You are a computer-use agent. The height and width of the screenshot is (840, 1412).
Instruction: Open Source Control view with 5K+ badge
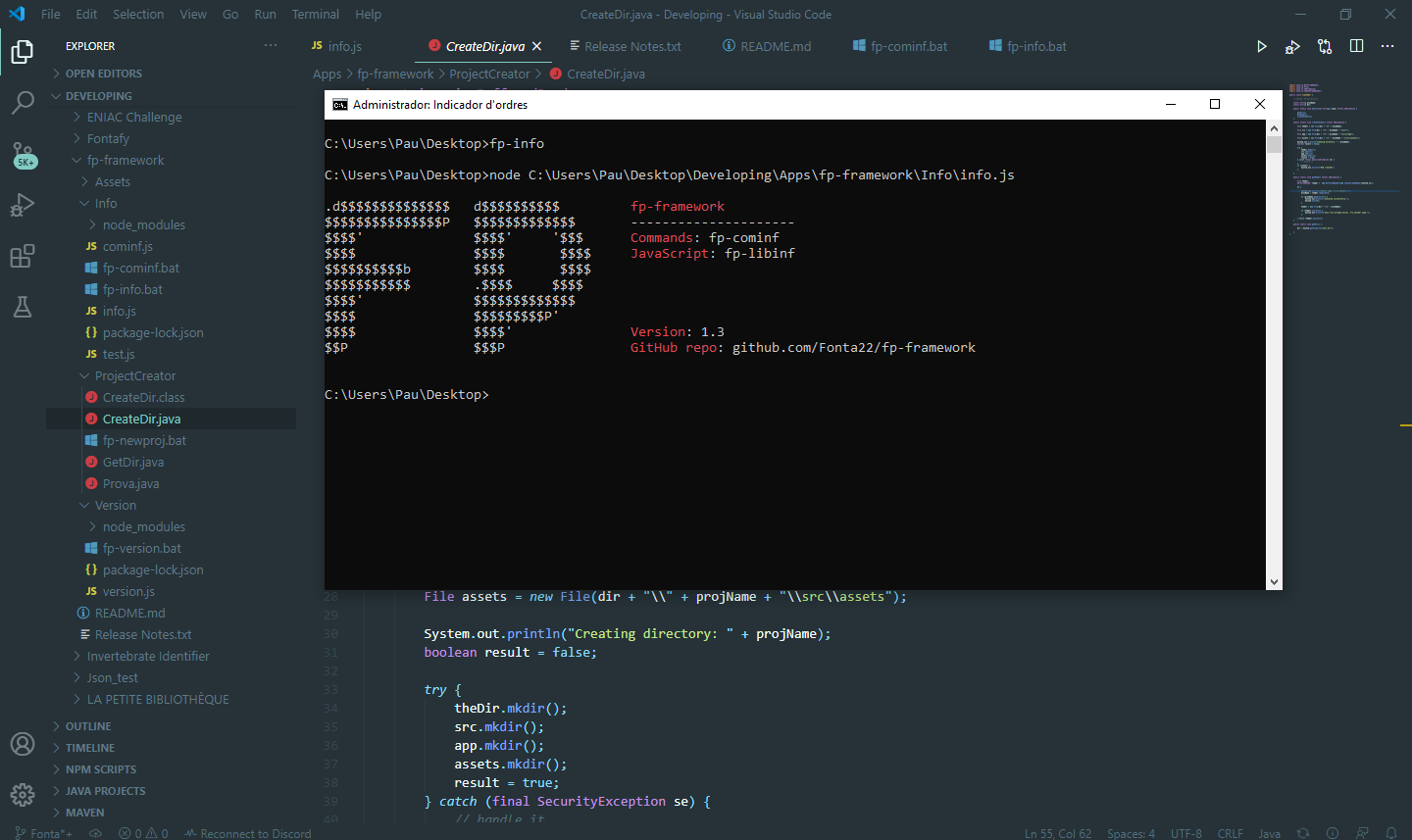pos(23,155)
